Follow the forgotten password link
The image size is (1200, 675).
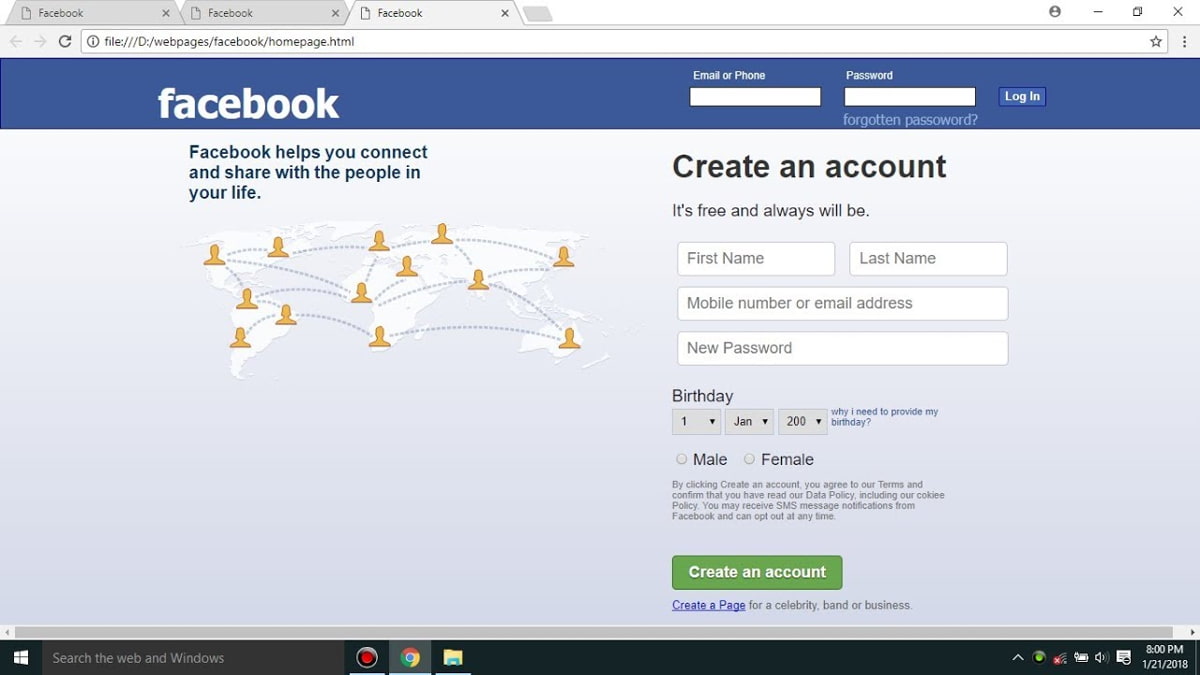(x=908, y=119)
